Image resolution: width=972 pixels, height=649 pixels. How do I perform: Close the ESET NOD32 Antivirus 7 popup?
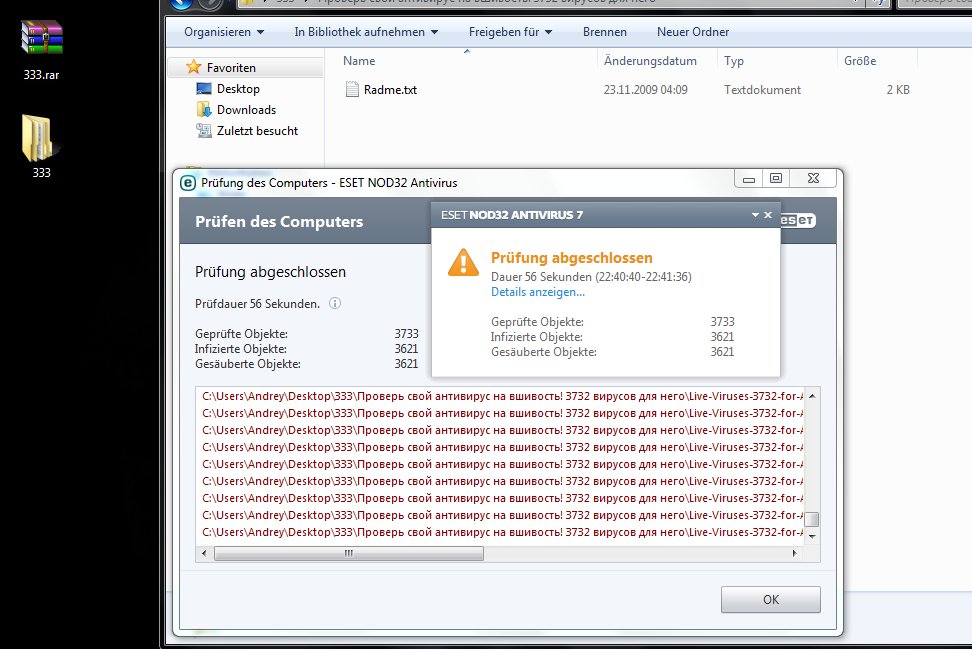pos(768,215)
